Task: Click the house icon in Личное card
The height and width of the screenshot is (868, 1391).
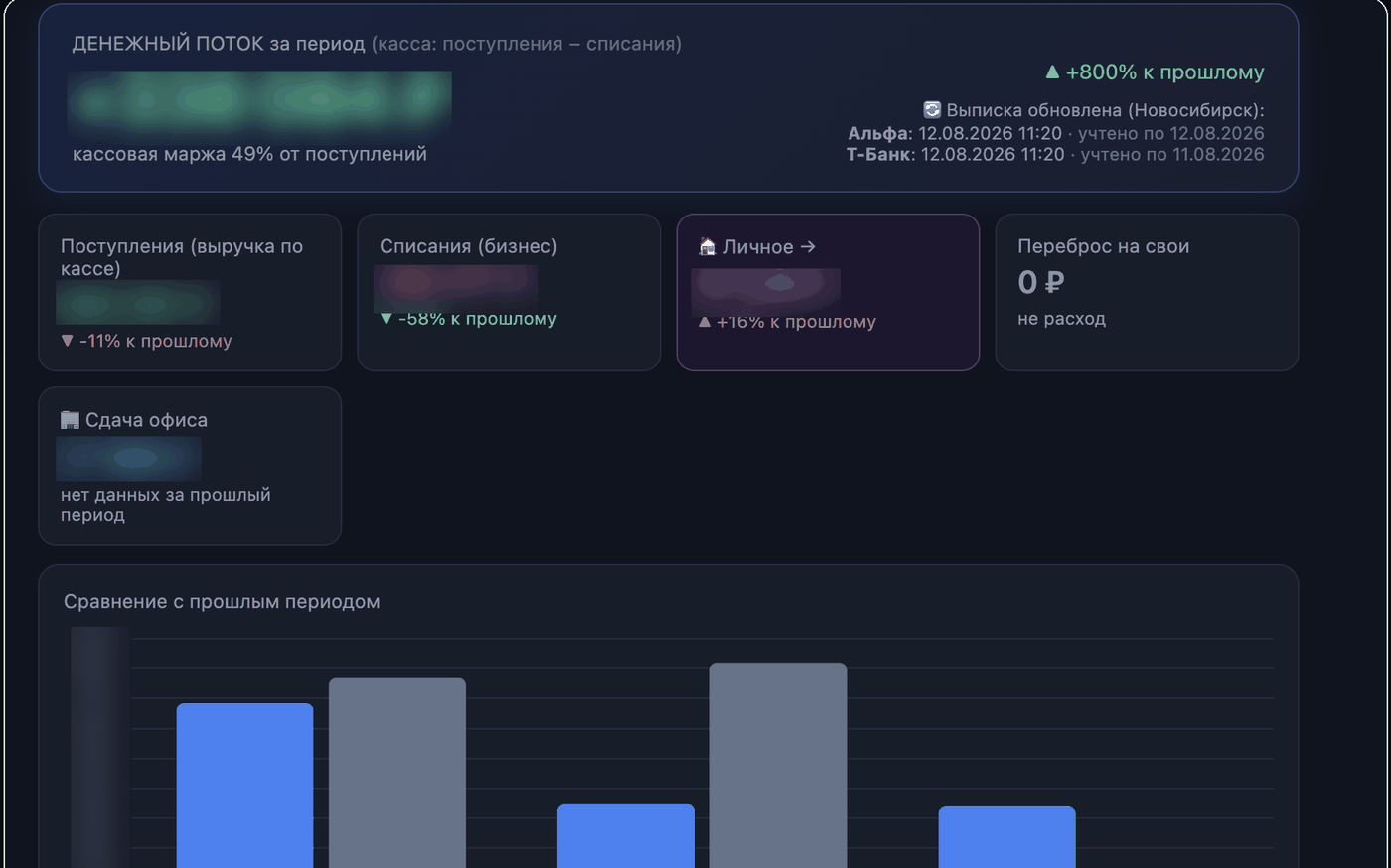Action: pyautogui.click(x=708, y=246)
